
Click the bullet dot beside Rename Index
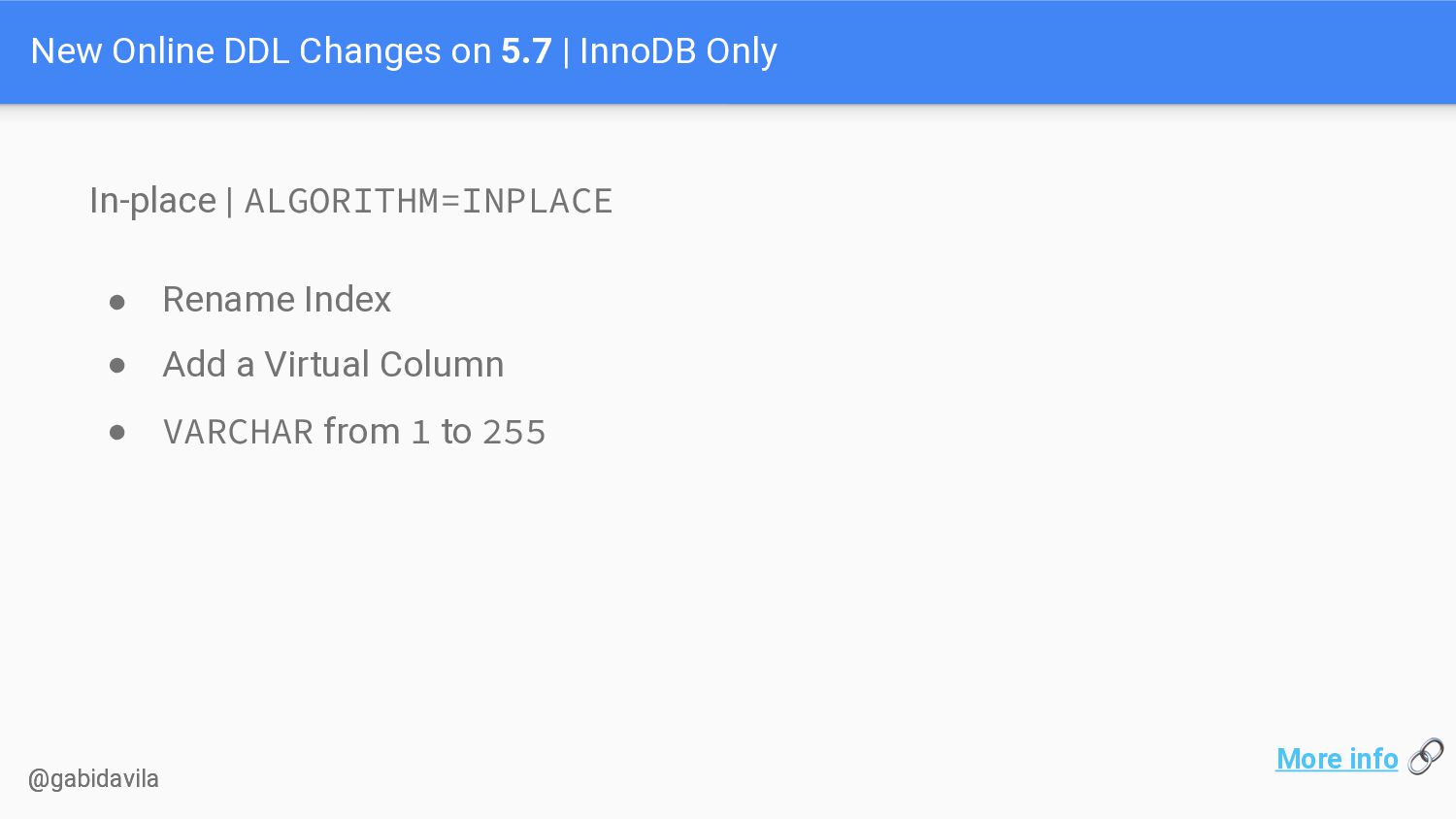point(117,302)
